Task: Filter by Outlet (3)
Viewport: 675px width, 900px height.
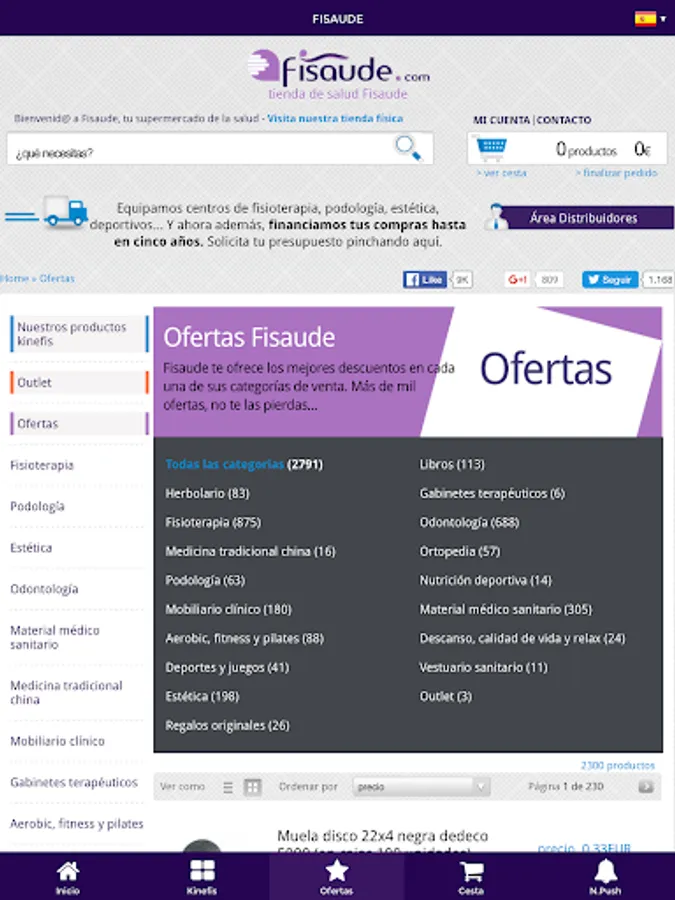Action: click(x=445, y=696)
